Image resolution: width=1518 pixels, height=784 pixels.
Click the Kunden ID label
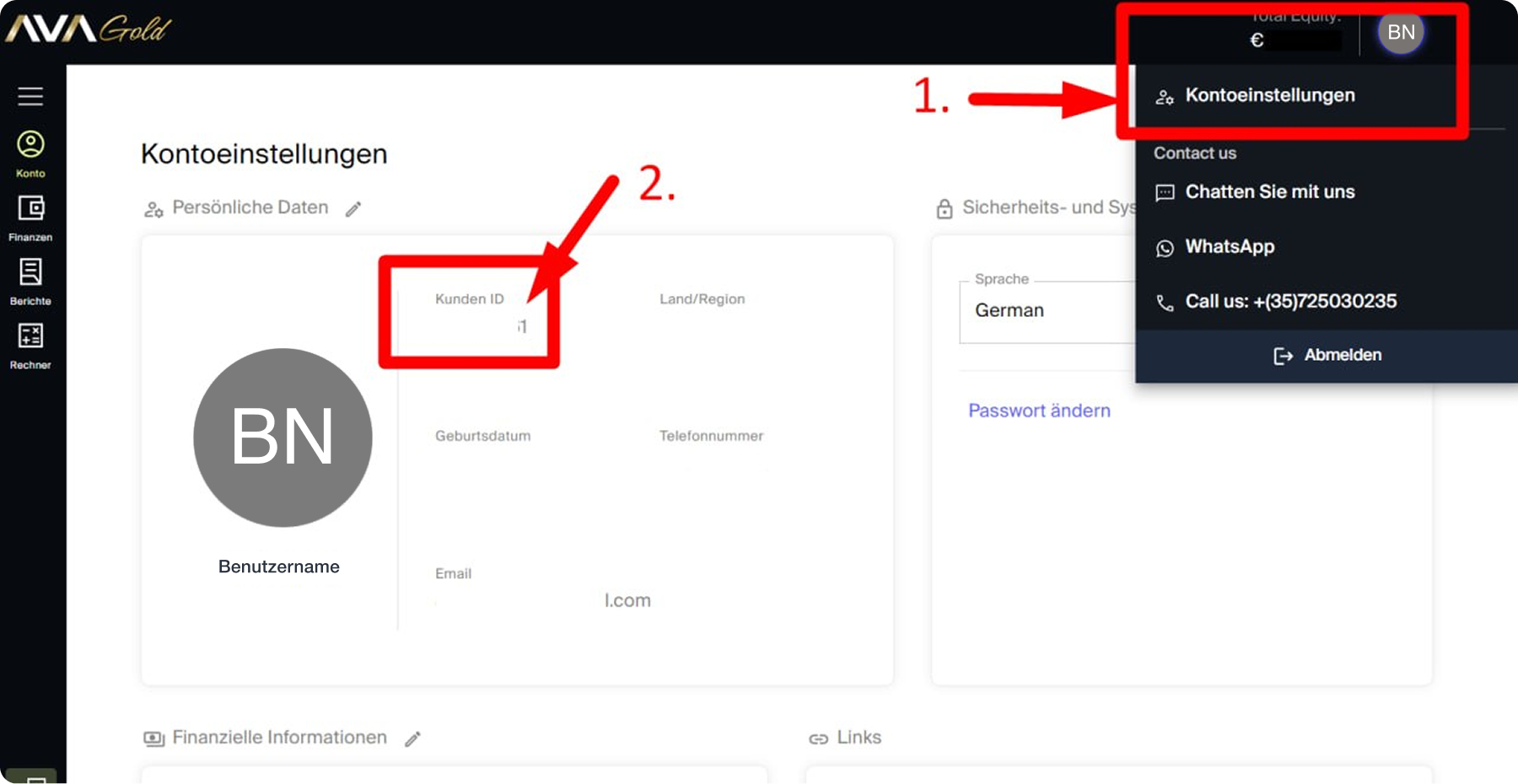[469, 299]
